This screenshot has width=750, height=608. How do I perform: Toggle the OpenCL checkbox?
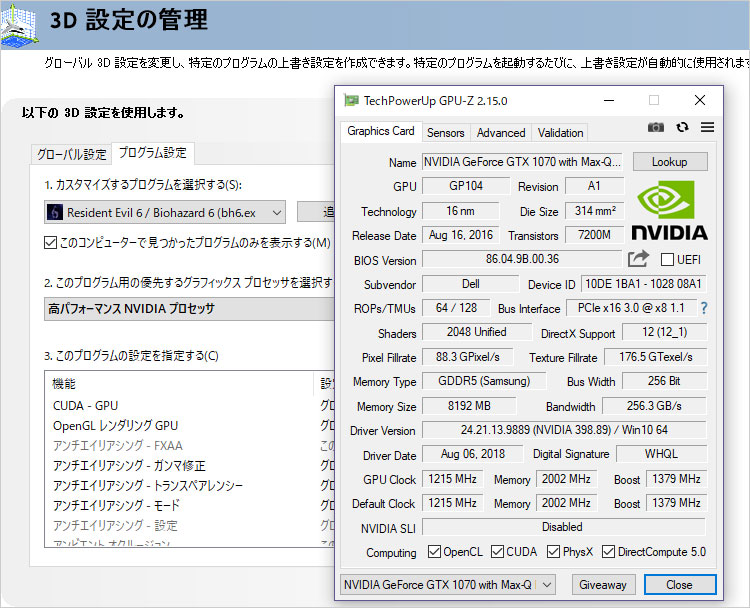pos(434,552)
